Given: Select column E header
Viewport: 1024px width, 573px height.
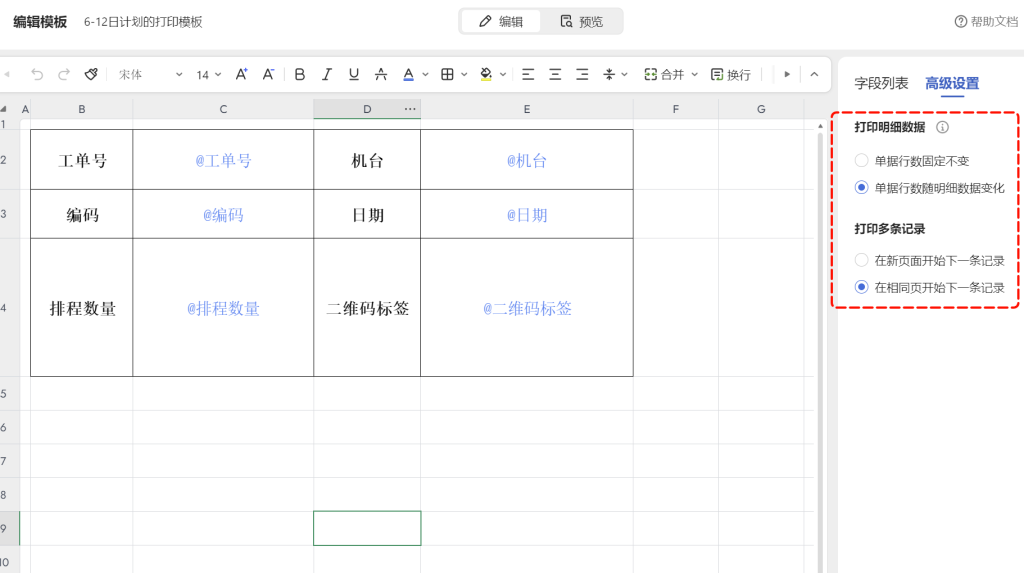Looking at the screenshot, I should coord(527,109).
